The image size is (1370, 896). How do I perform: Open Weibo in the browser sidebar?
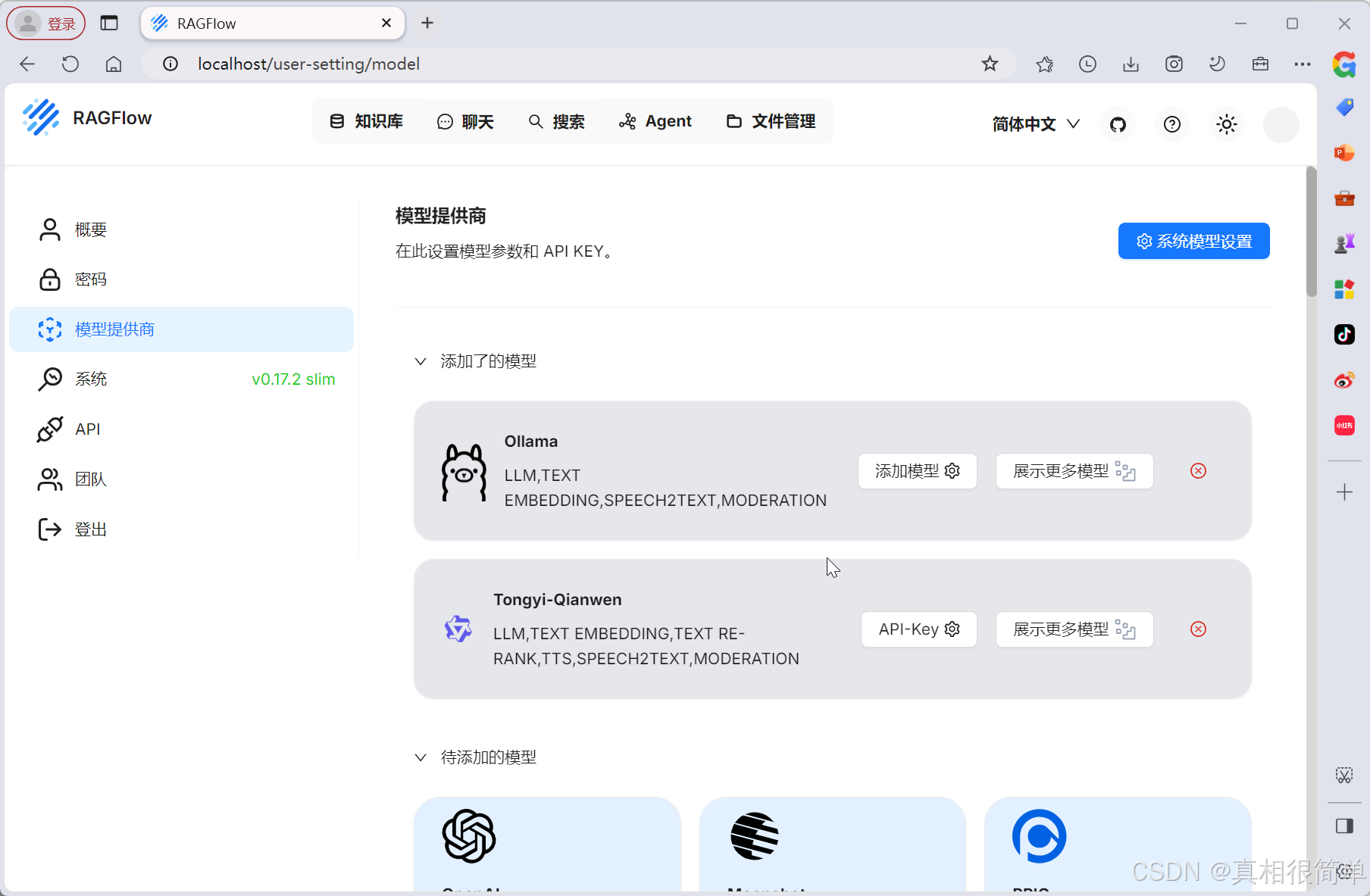tap(1344, 379)
